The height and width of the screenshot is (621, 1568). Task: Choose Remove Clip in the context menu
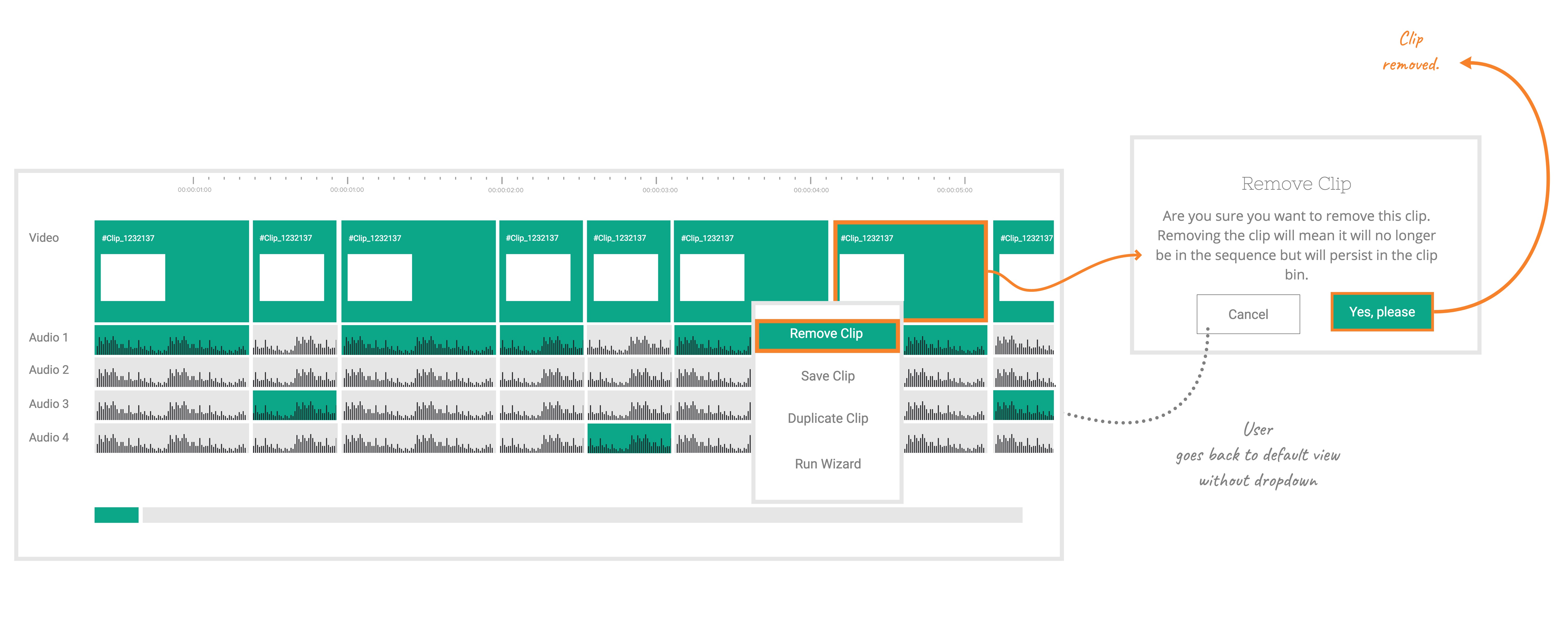827,334
